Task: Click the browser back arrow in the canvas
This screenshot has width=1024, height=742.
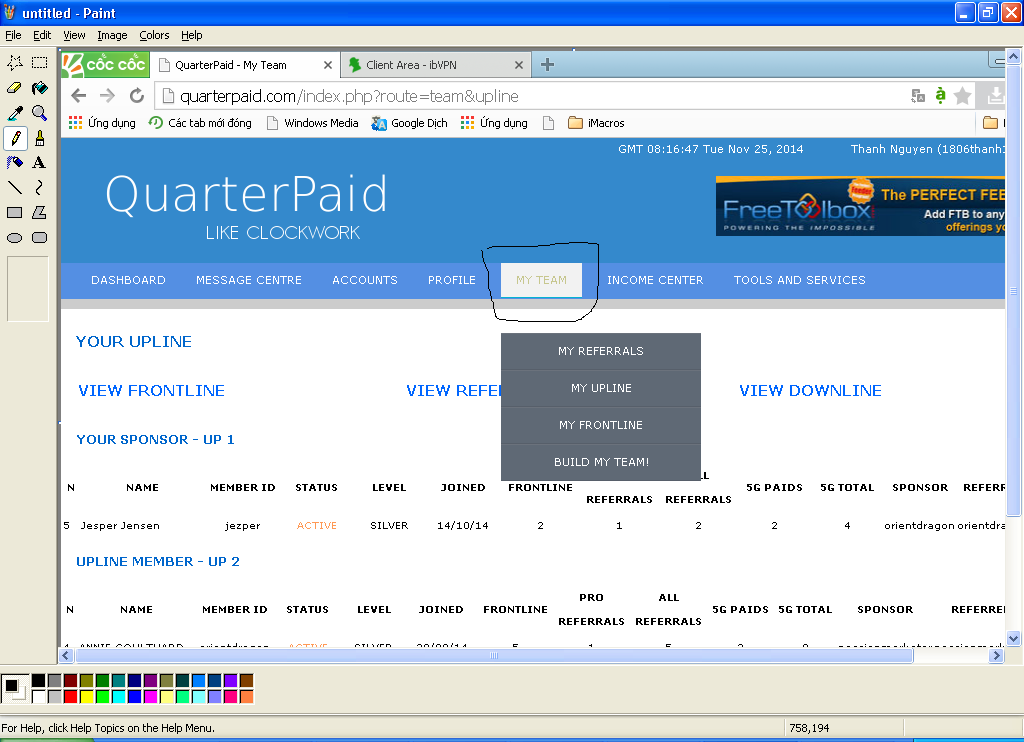Action: click(x=78, y=96)
